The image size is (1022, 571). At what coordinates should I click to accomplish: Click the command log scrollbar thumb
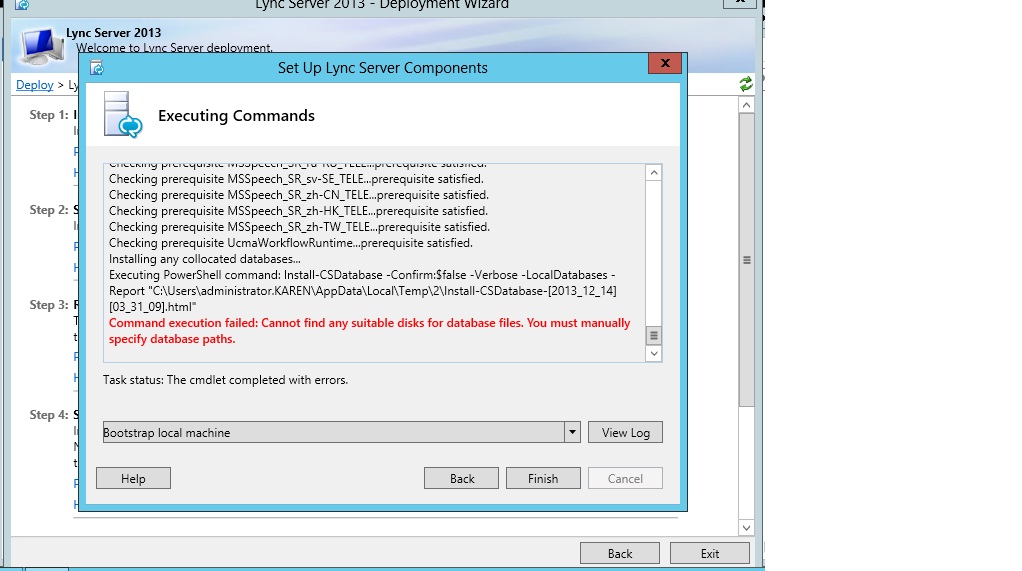(654, 336)
